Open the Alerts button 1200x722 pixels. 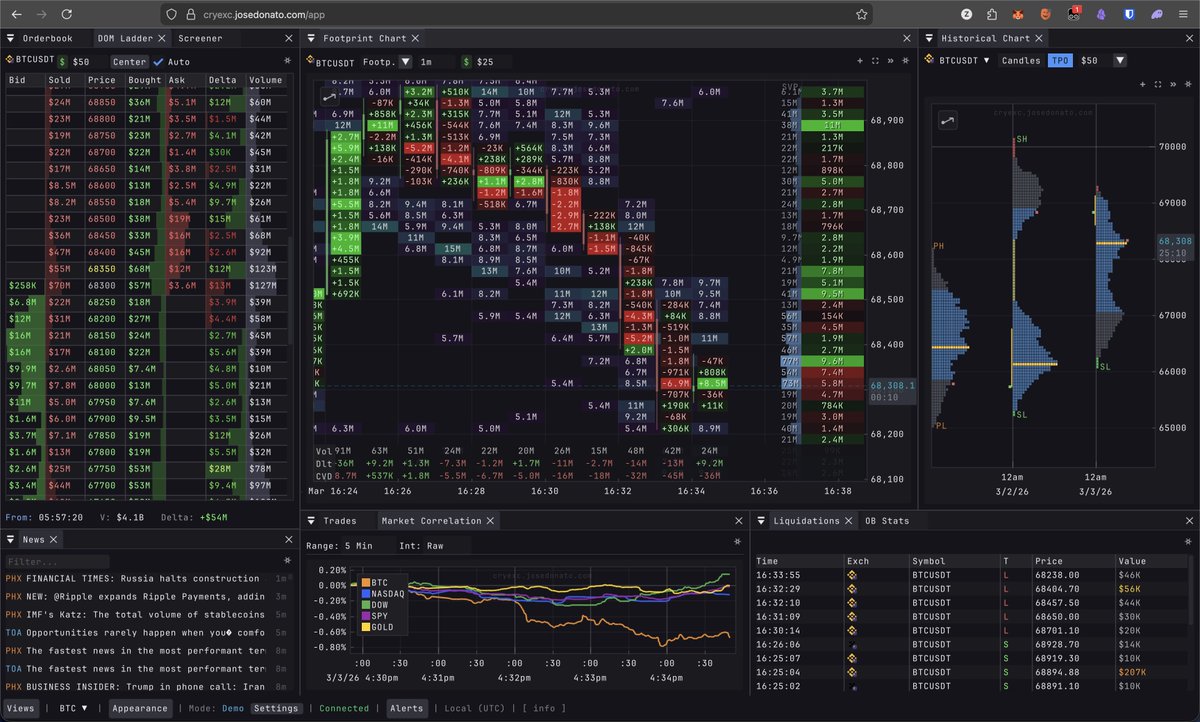[x=407, y=708]
